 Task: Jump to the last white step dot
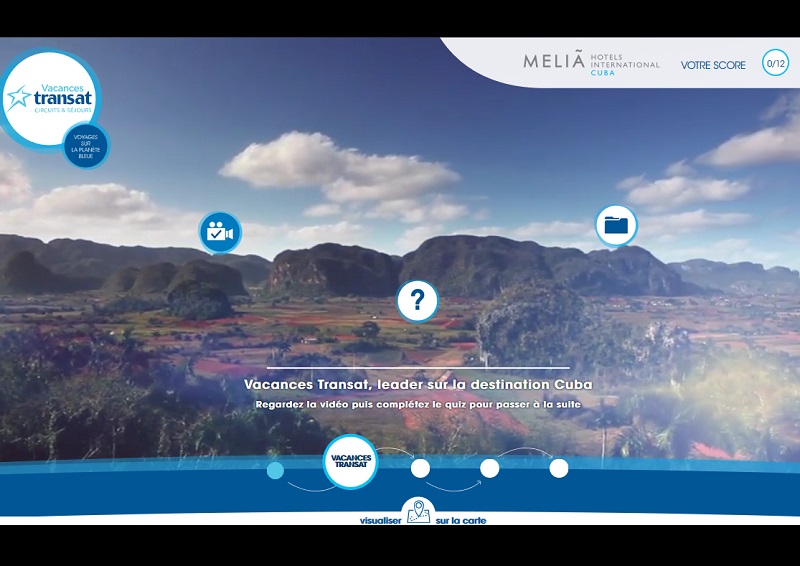(x=559, y=468)
